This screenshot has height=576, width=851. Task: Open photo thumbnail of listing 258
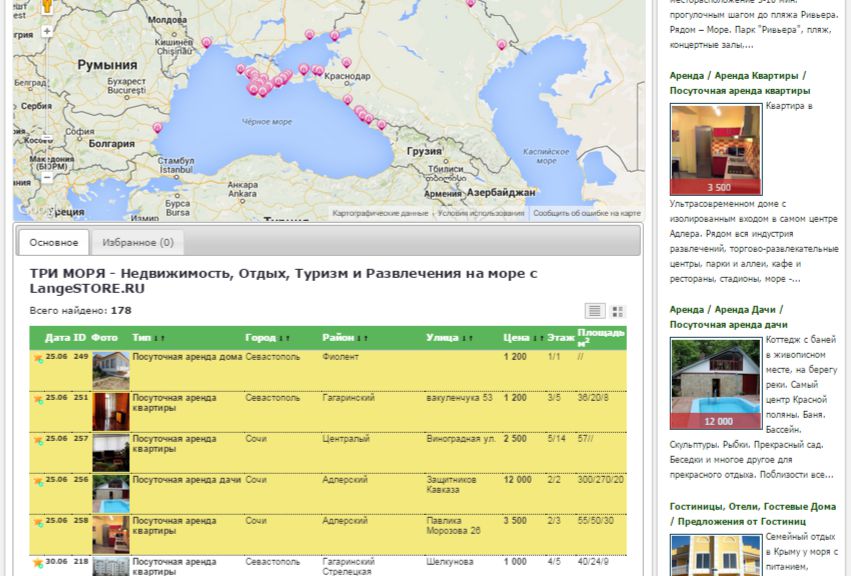point(111,534)
